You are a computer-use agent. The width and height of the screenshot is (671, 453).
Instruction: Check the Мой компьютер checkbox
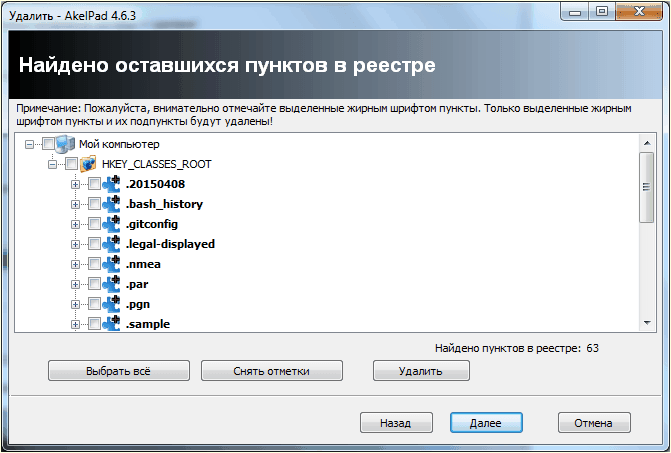[x=48, y=144]
